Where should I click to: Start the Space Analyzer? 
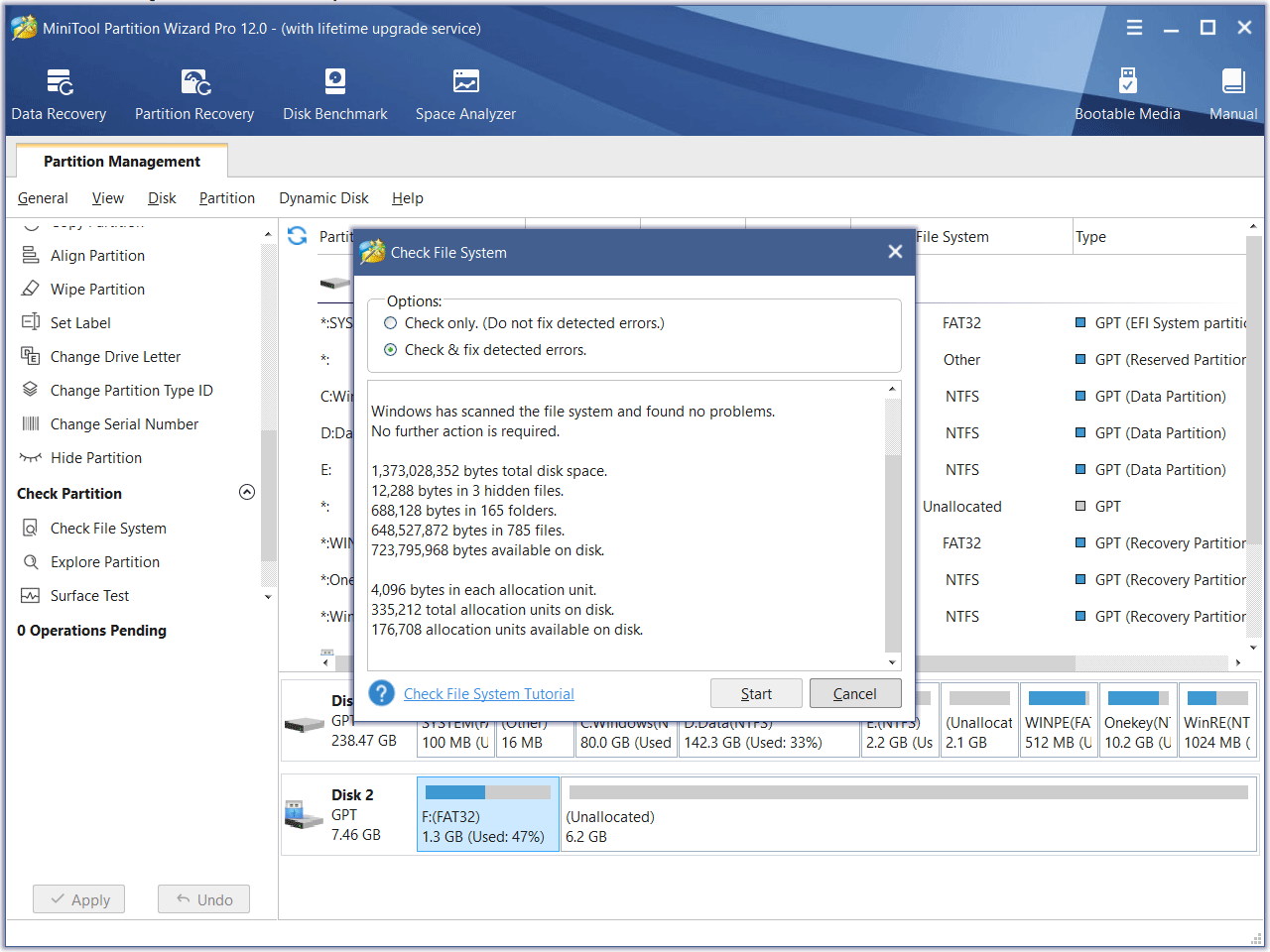[x=465, y=94]
